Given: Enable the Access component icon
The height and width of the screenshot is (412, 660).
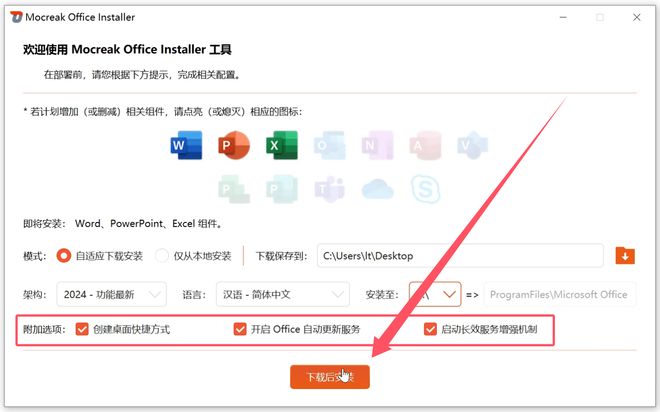Looking at the screenshot, I should tap(425, 145).
